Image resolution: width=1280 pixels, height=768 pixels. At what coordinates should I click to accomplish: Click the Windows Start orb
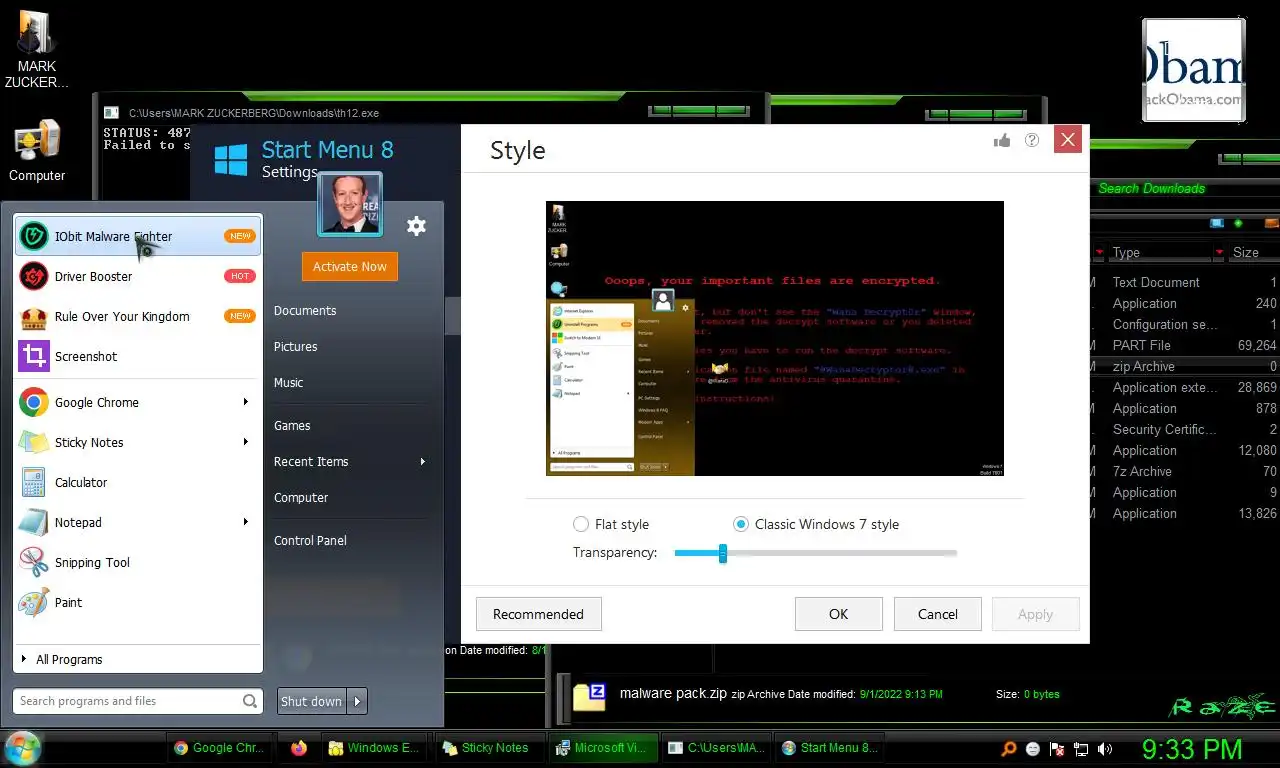(x=22, y=747)
